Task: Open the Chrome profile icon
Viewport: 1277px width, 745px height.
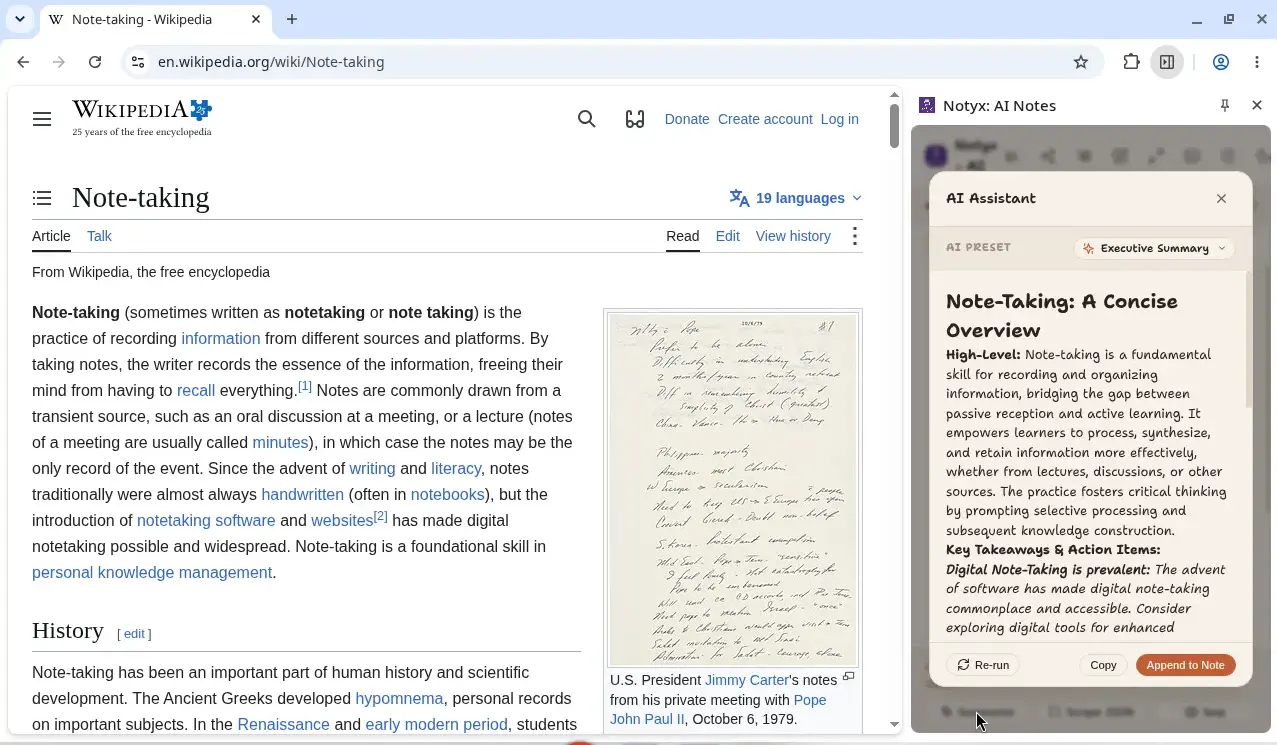Action: pos(1221,62)
